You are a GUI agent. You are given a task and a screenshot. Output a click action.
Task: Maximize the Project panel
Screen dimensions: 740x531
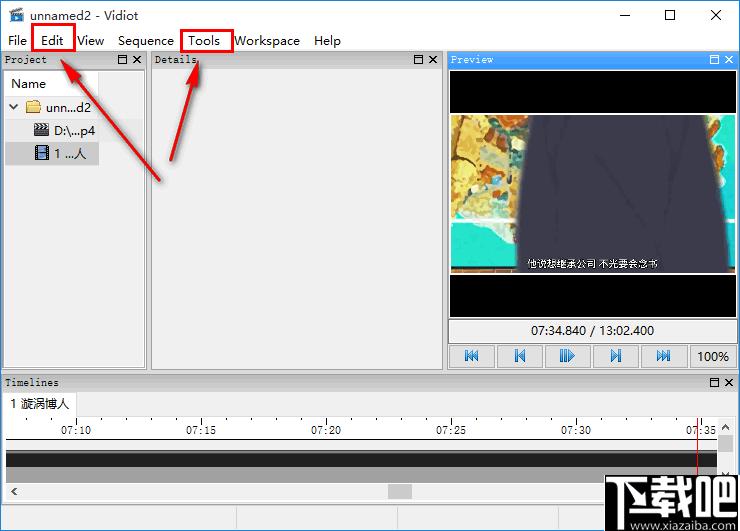click(x=122, y=59)
